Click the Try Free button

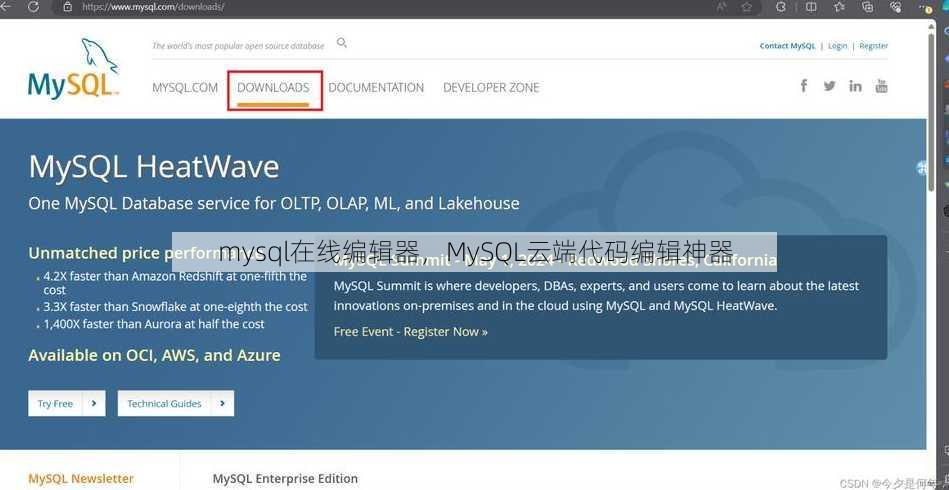[67, 403]
